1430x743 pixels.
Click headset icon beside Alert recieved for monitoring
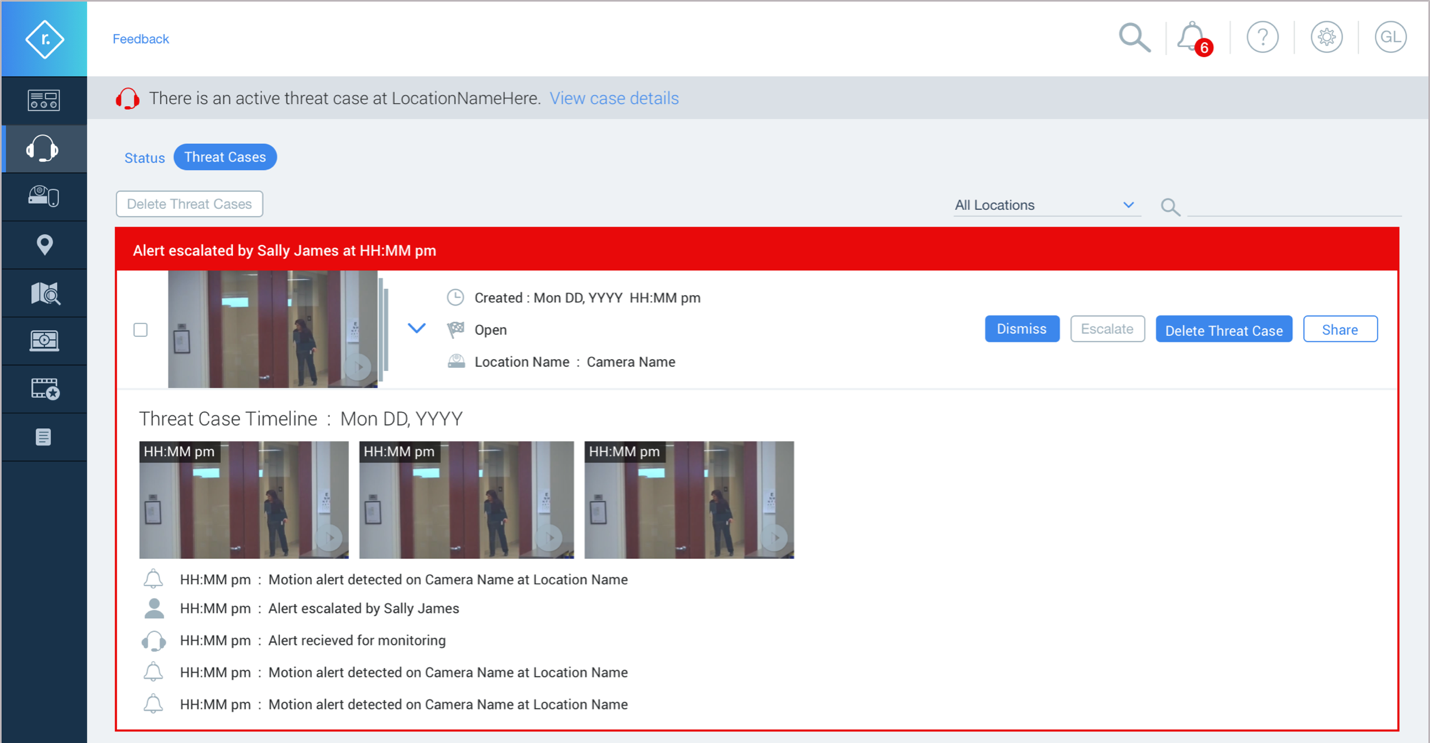click(153, 640)
